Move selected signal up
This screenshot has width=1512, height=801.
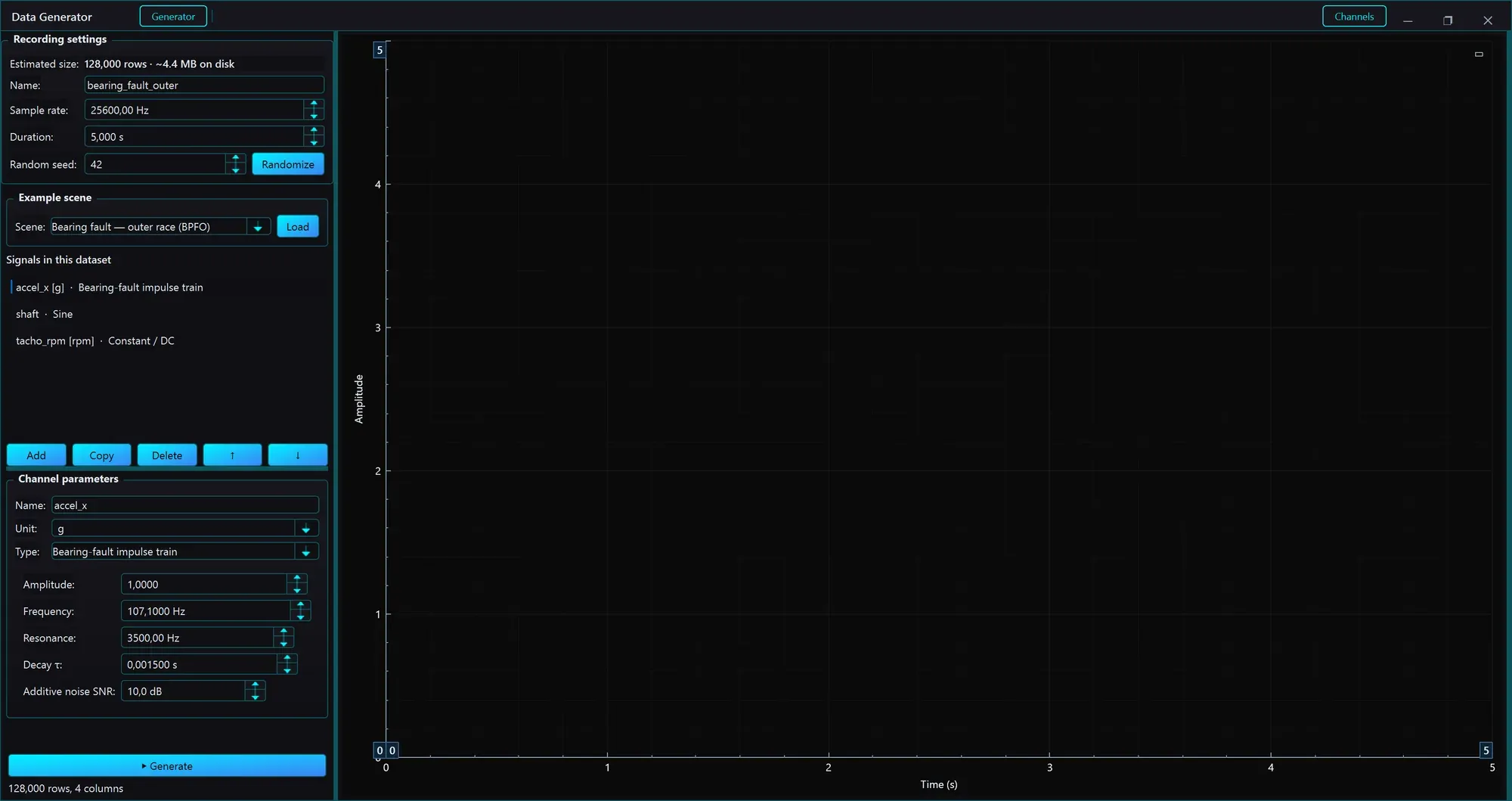232,455
